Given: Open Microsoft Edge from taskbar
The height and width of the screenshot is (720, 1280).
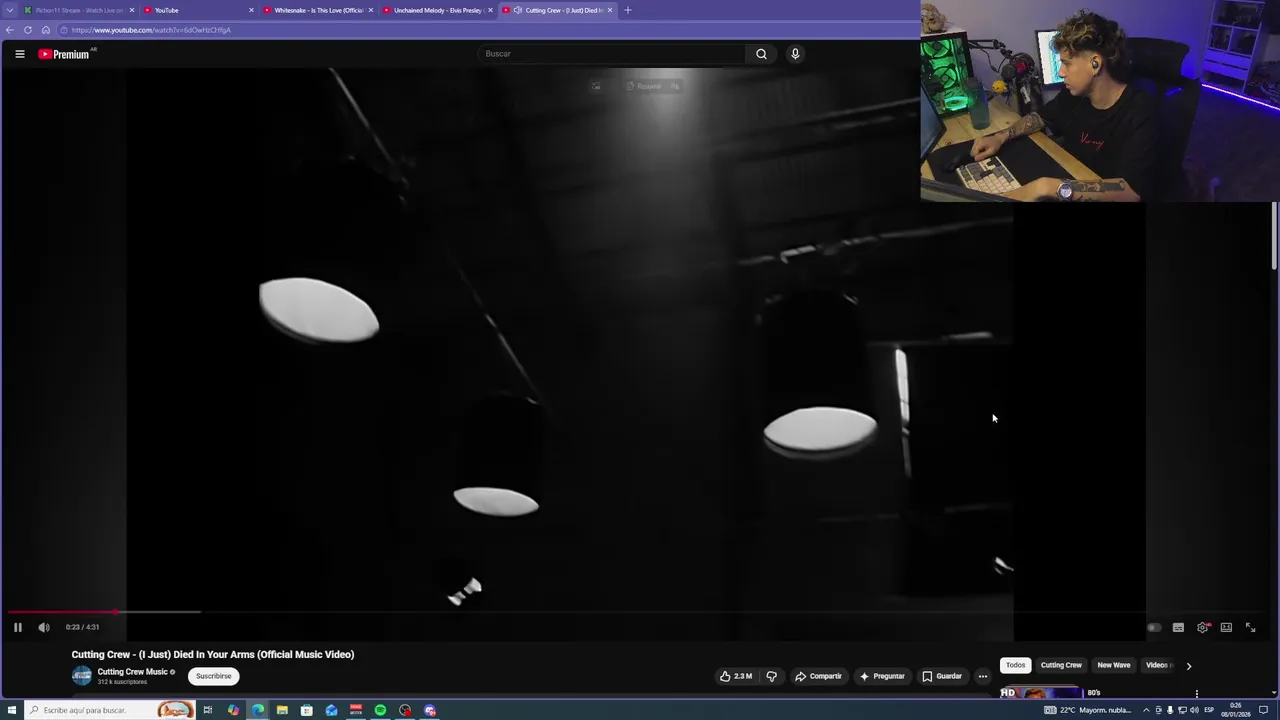Looking at the screenshot, I should pyautogui.click(x=258, y=710).
